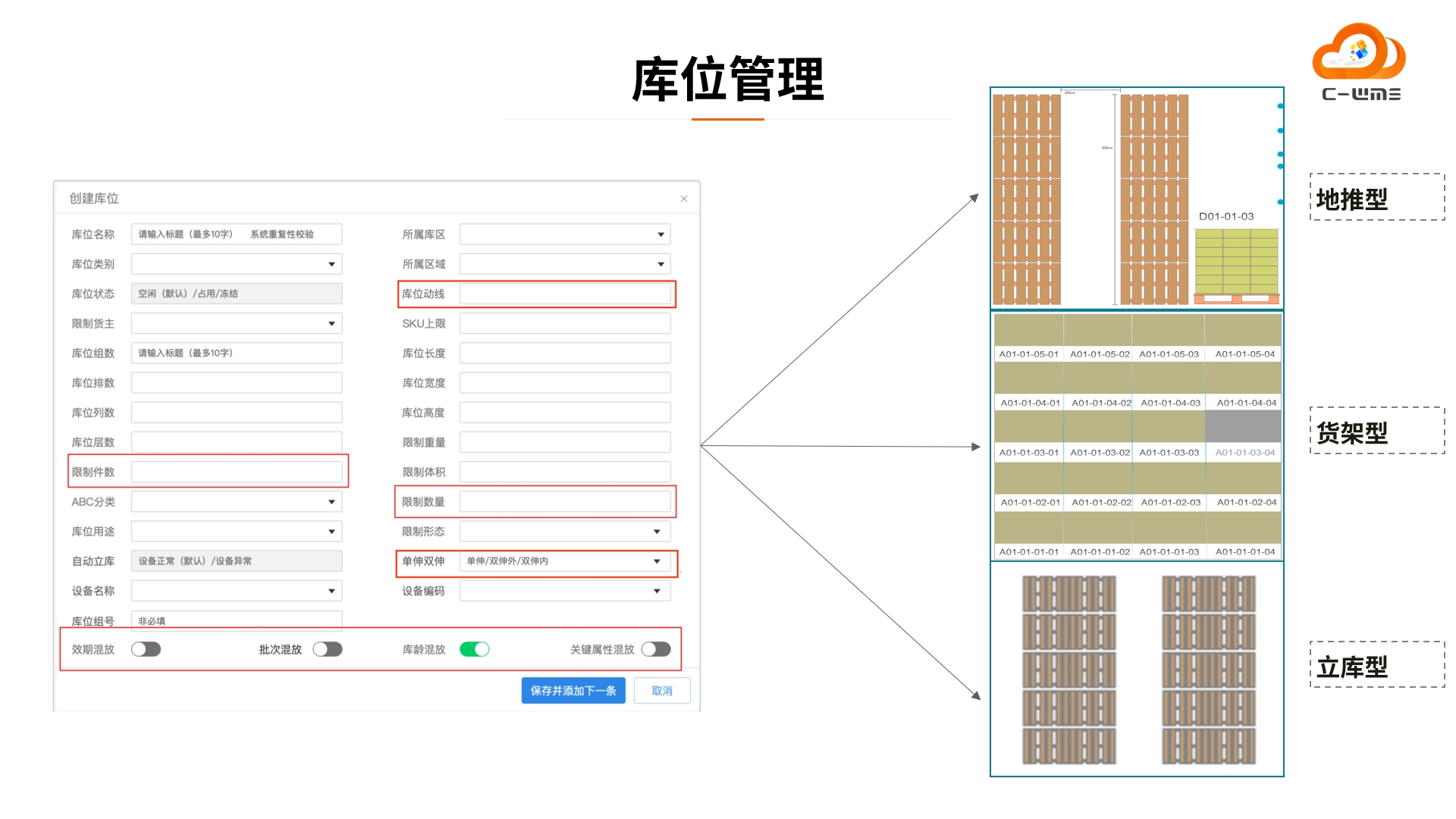
Task: Click the C-WMS cloud logo
Action: [x=1360, y=62]
